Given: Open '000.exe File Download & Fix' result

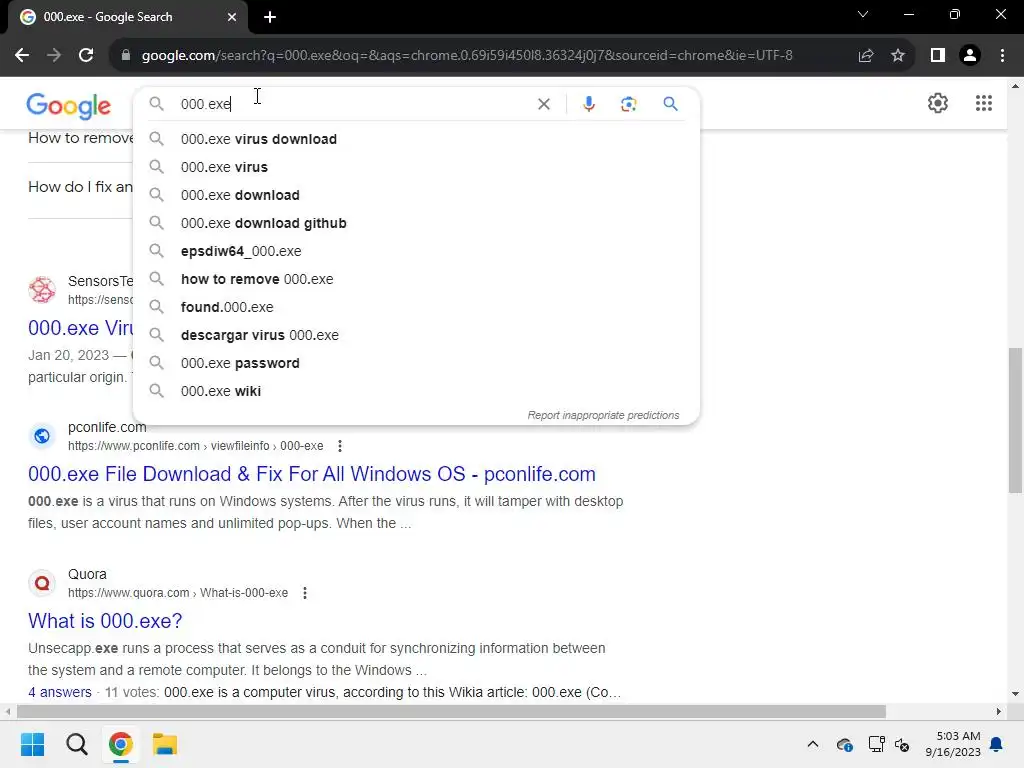Looking at the screenshot, I should pyautogui.click(x=312, y=474).
